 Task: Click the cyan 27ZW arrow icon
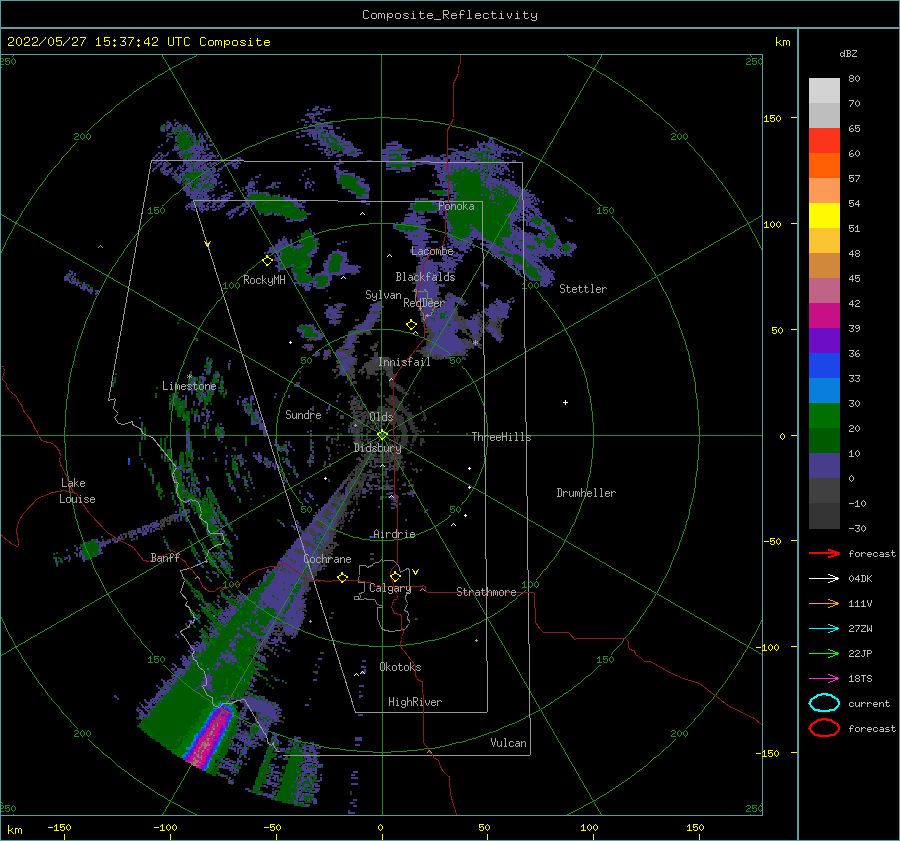coord(824,629)
